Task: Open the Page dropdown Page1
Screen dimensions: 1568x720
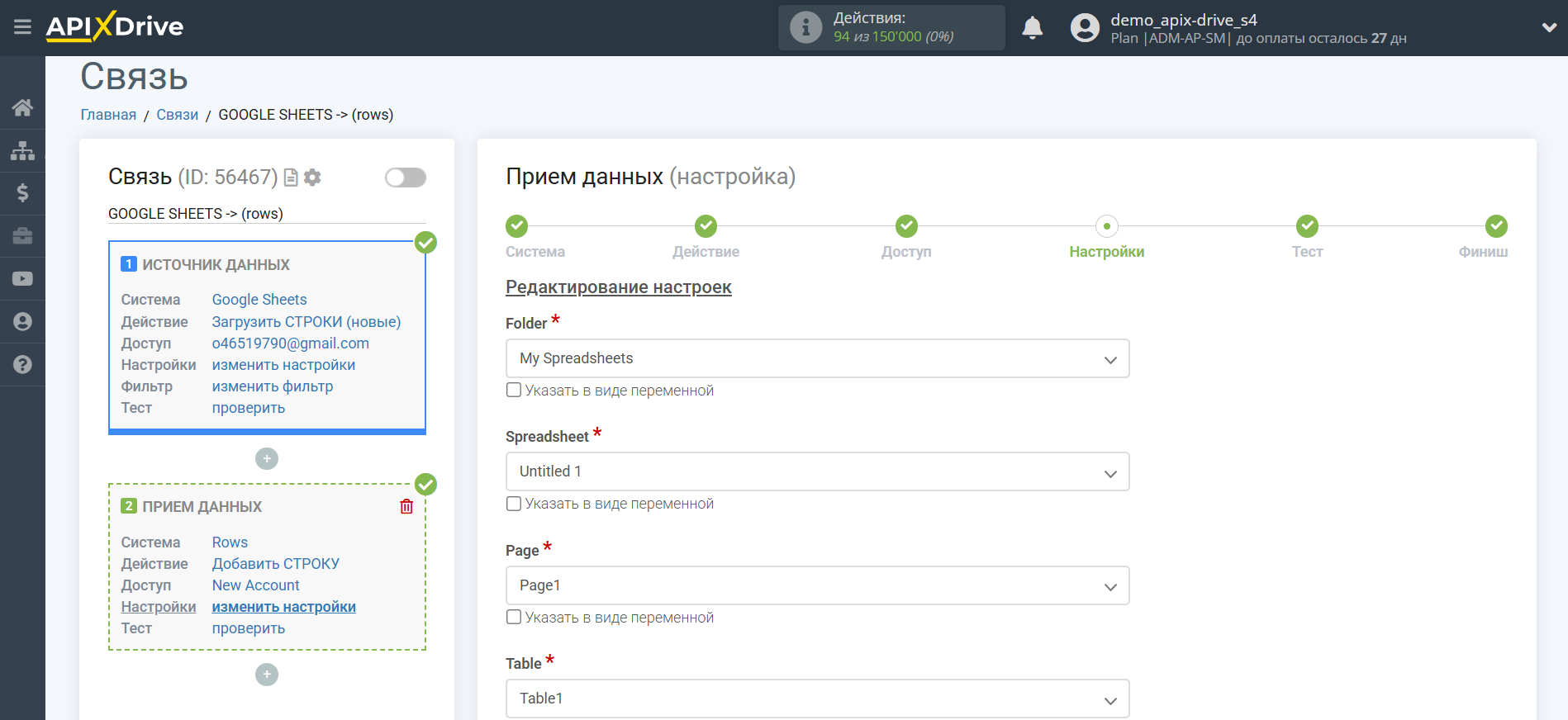Action: tap(817, 585)
